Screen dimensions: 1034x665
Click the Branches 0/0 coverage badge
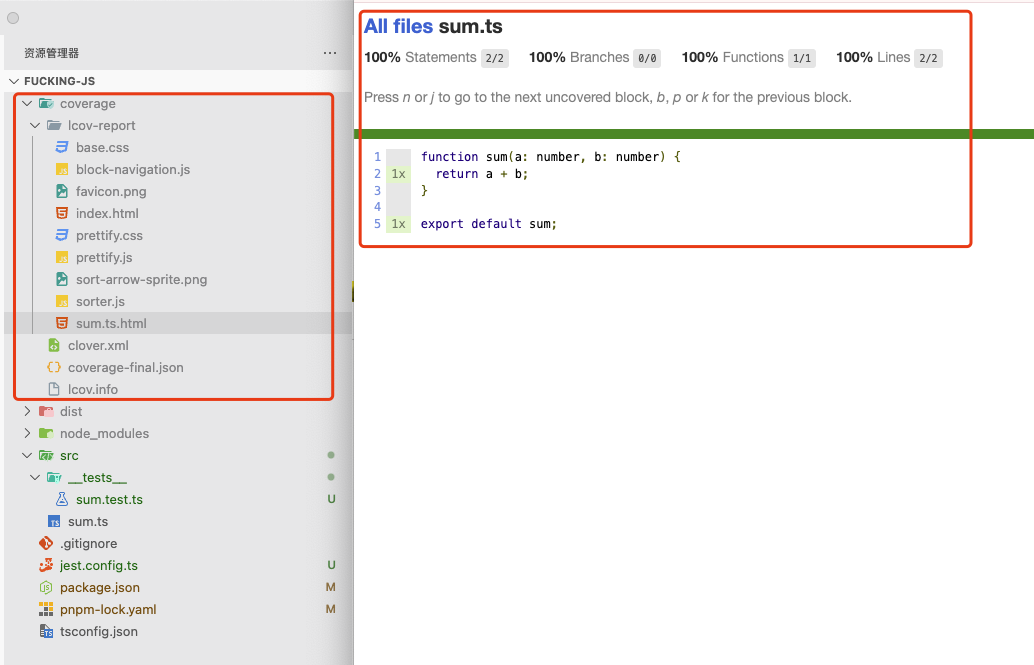coord(647,58)
